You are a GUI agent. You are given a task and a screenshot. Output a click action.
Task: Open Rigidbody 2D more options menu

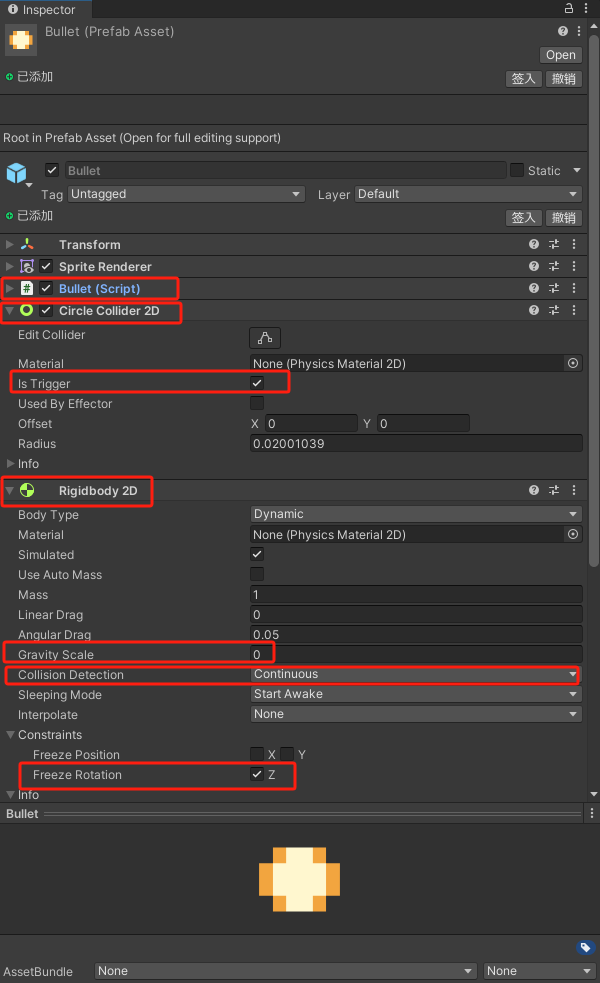pyautogui.click(x=574, y=490)
